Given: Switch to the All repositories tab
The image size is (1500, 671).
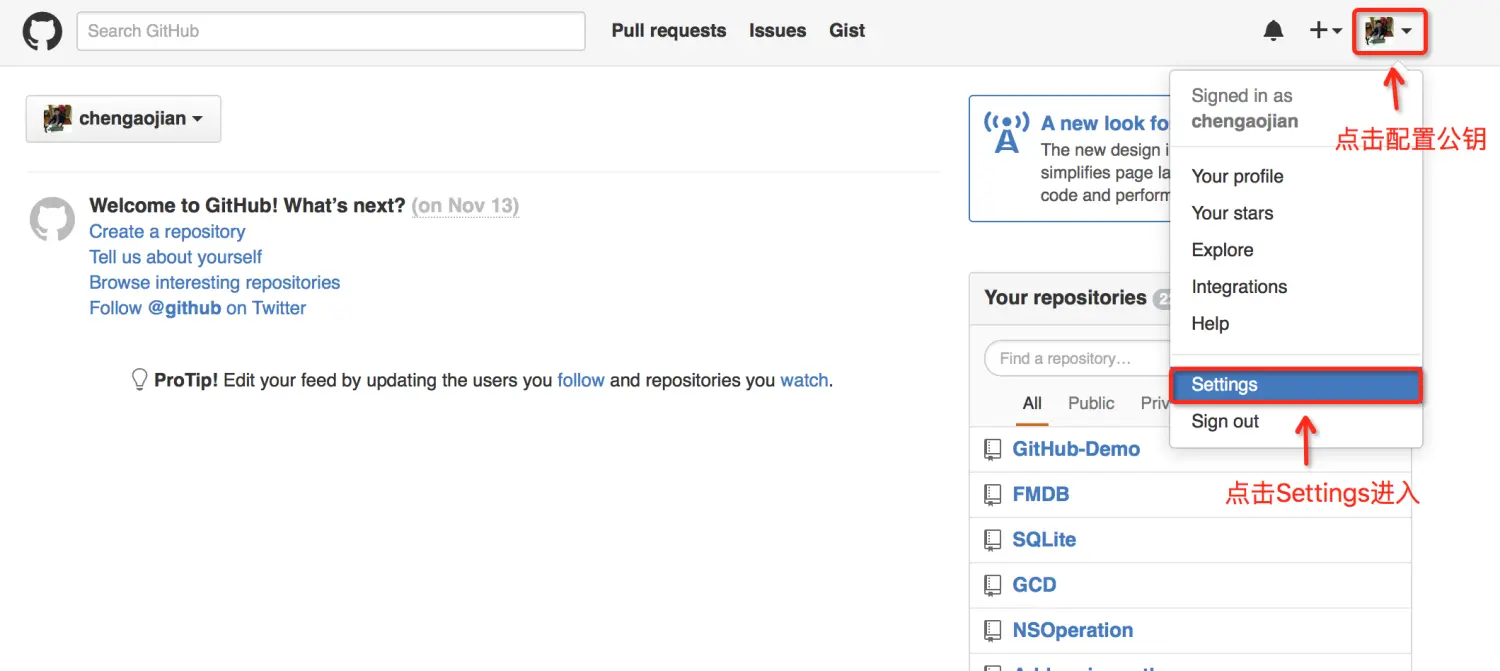Looking at the screenshot, I should (x=1032, y=403).
